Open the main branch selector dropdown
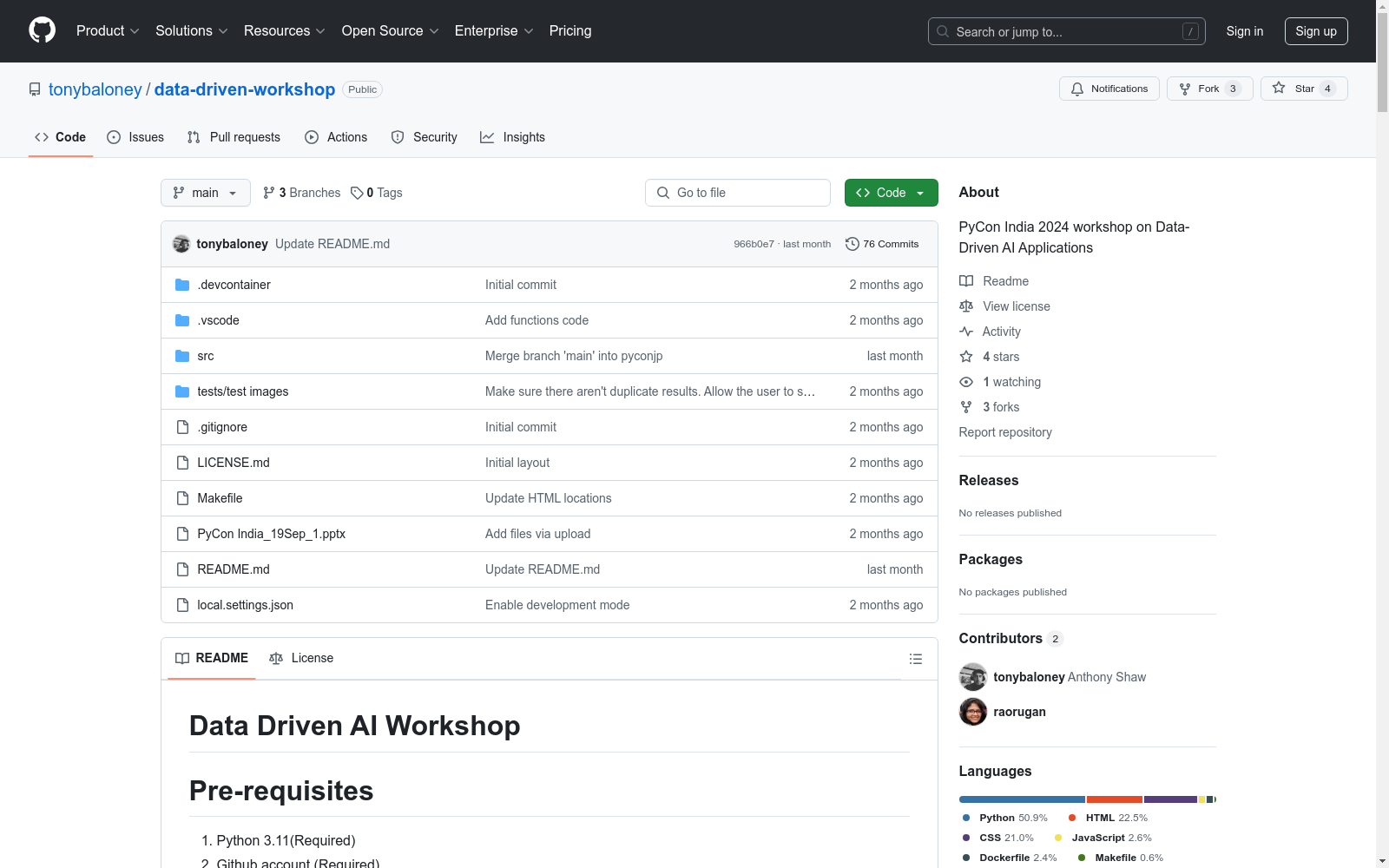 coord(206,193)
